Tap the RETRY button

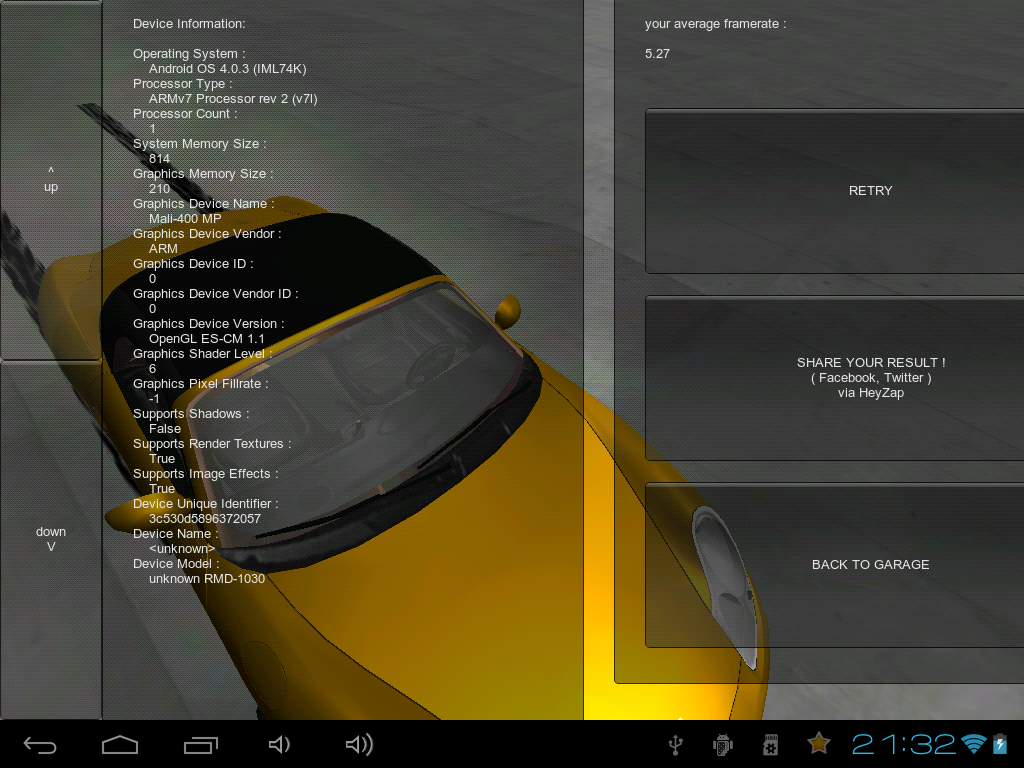[835, 191]
